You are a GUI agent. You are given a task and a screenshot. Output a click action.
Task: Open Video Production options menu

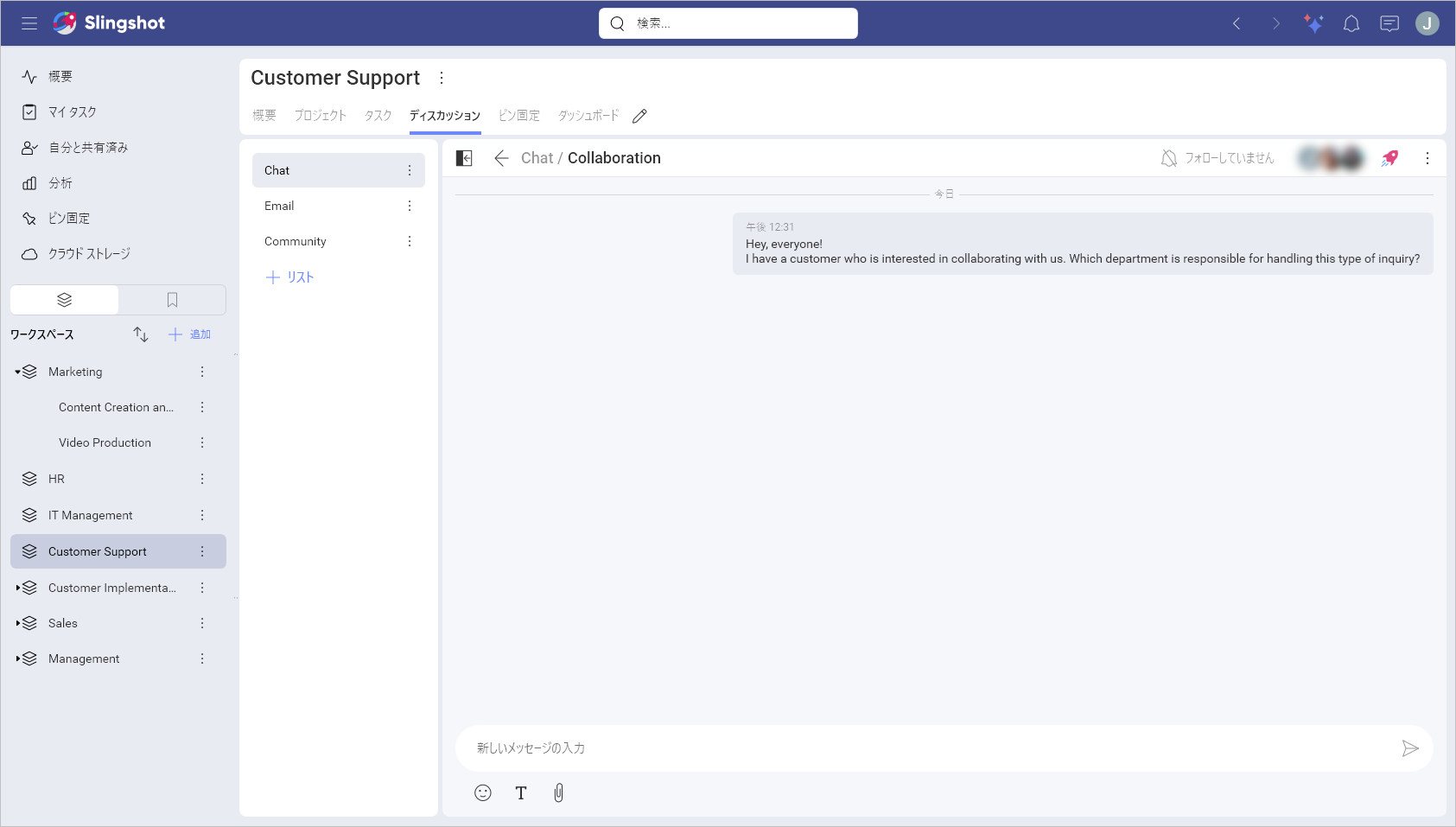coord(202,442)
